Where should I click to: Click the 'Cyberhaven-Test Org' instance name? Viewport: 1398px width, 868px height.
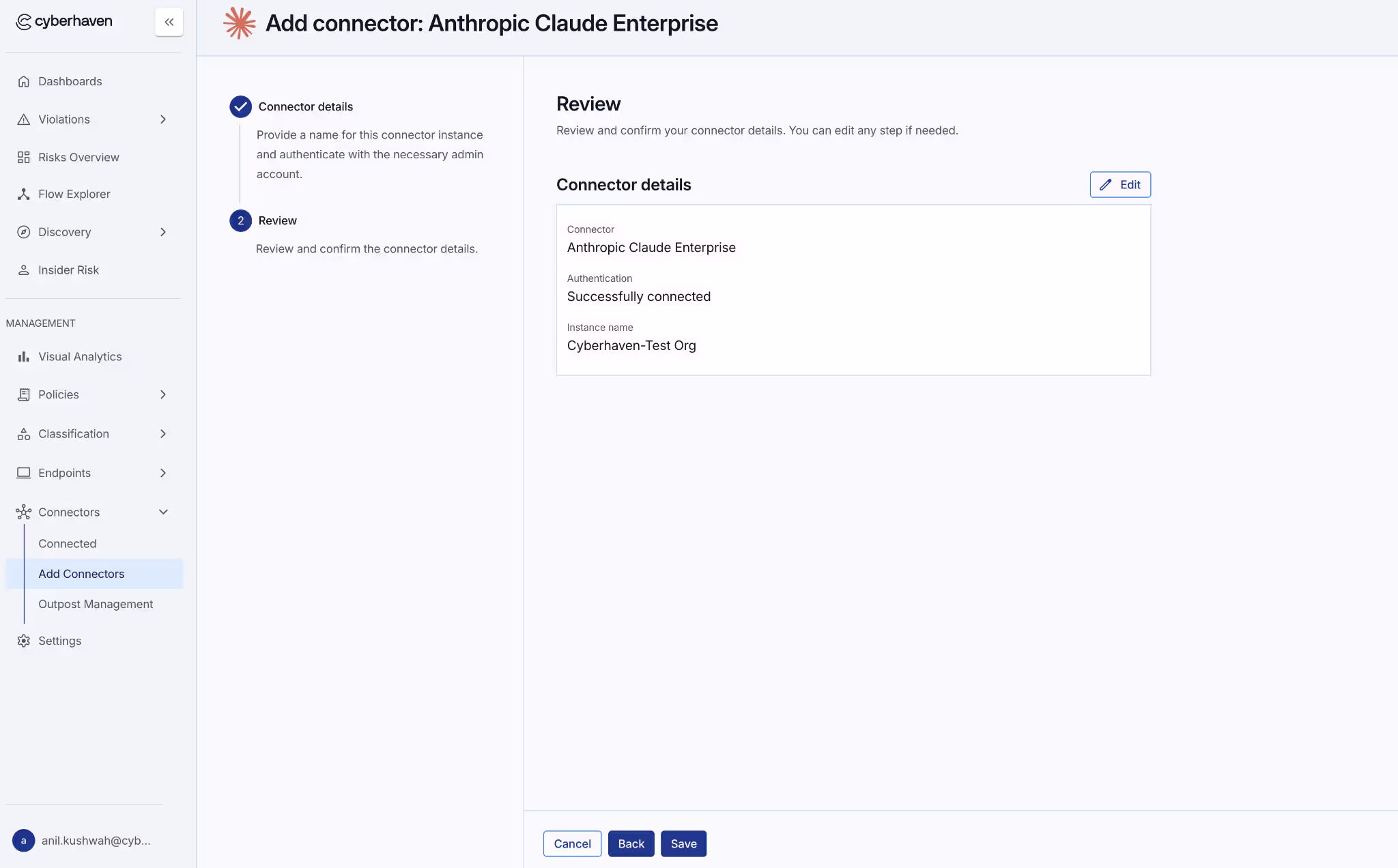[631, 346]
